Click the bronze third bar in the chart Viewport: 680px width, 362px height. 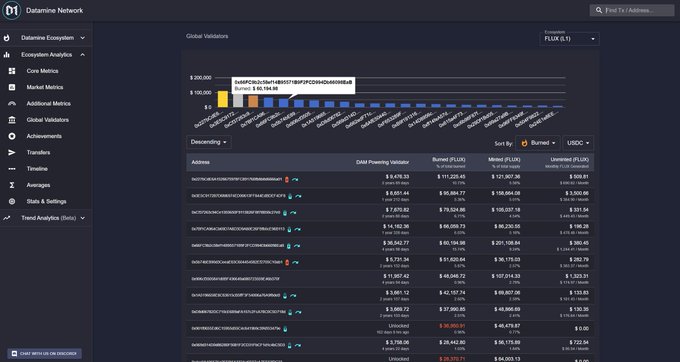pos(253,101)
